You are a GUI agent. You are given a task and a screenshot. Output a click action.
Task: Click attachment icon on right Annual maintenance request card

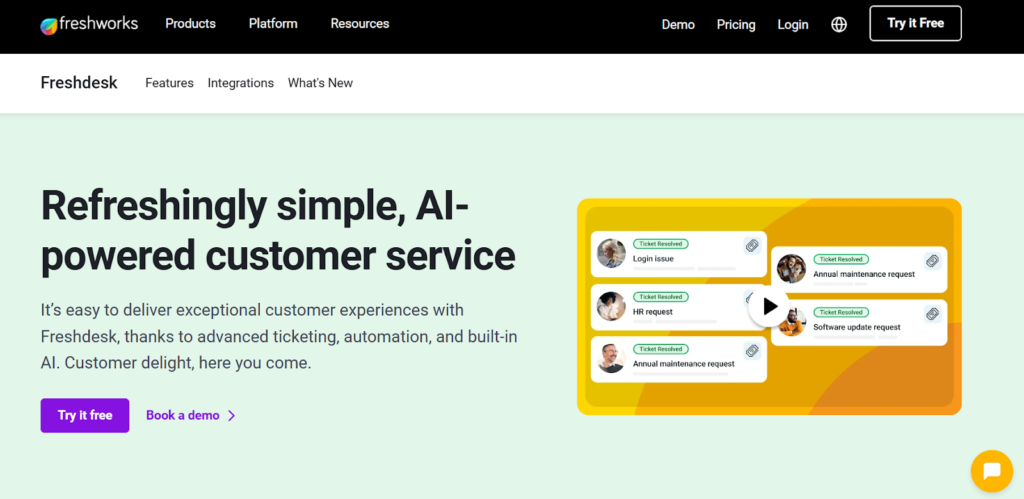(x=932, y=261)
